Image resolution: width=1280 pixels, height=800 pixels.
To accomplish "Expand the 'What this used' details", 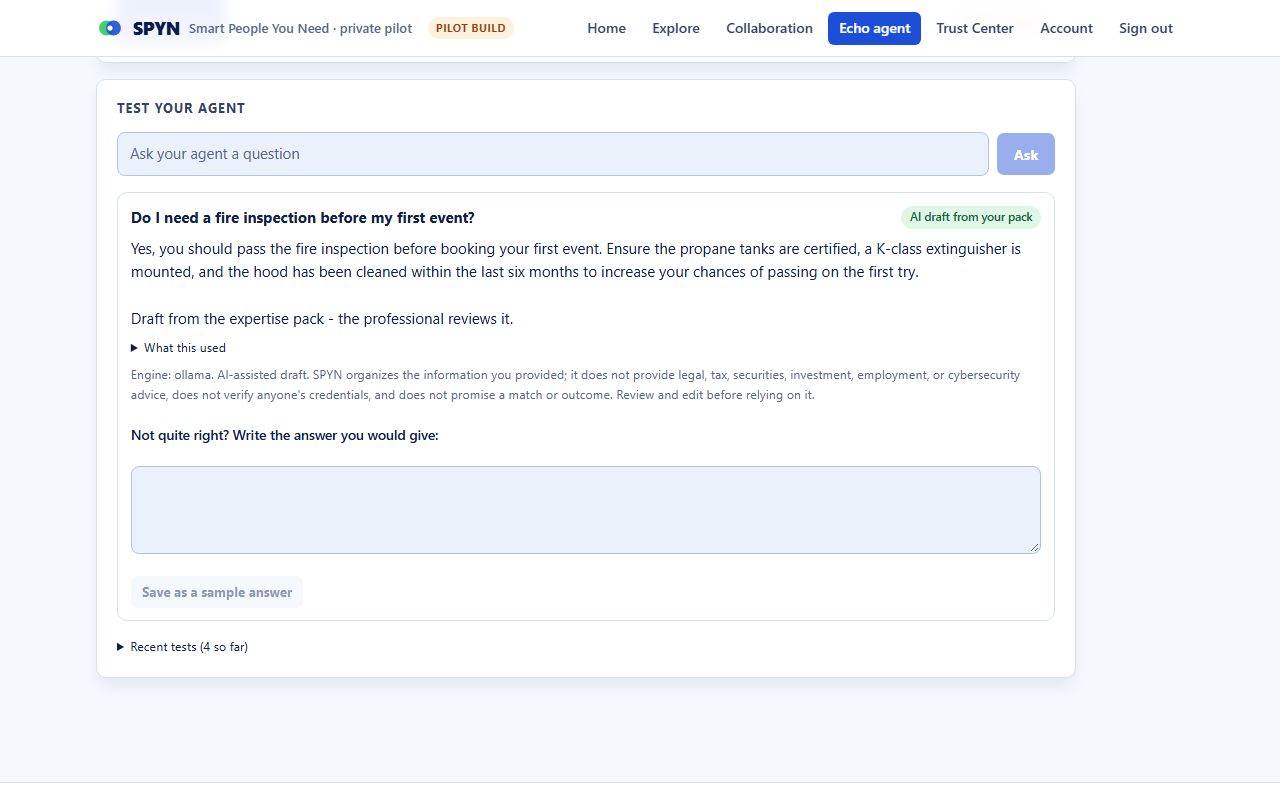I will click(x=179, y=348).
